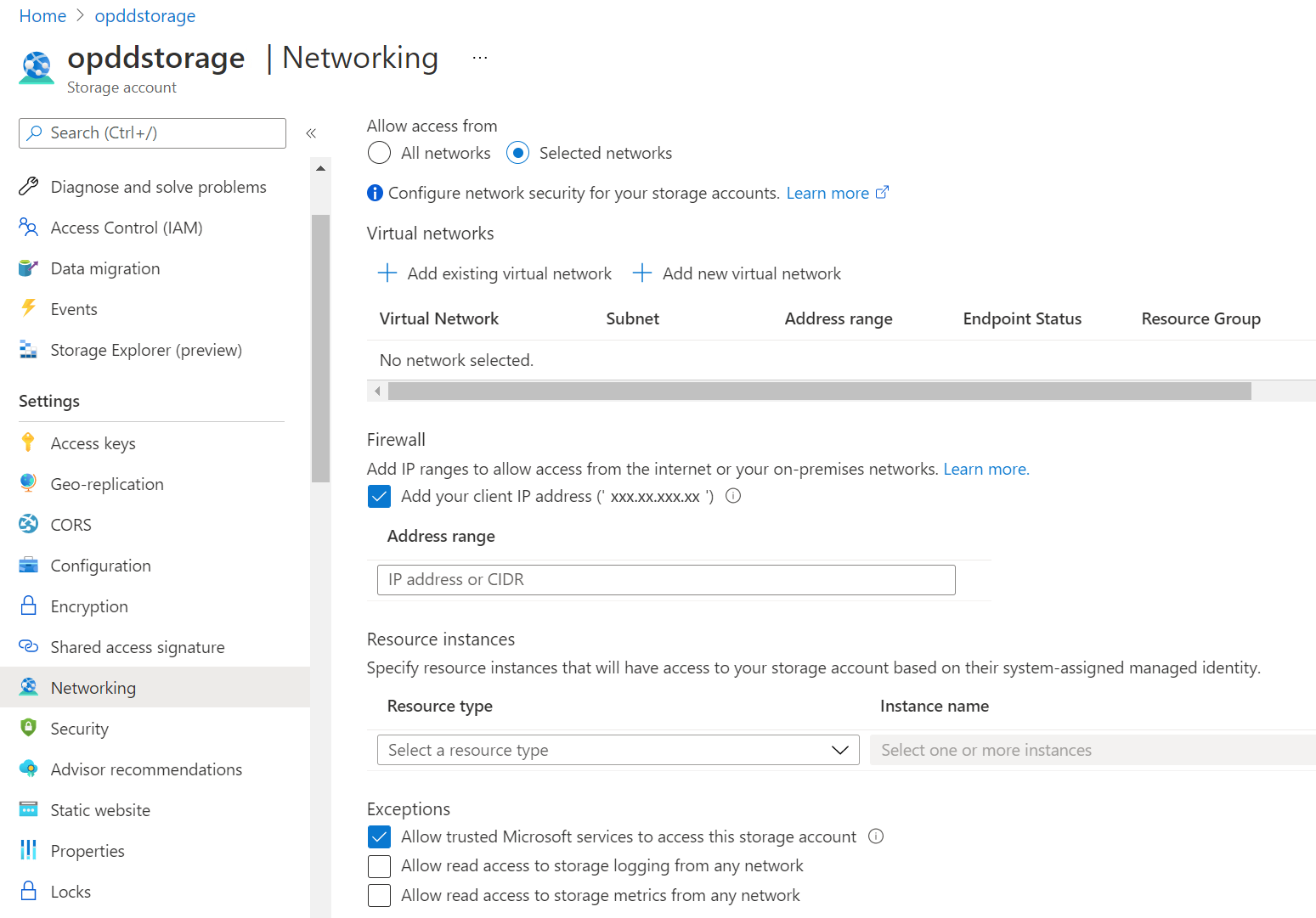This screenshot has width=1316, height=918.
Task: Click the opddstorage breadcrumb link
Action: 145,15
